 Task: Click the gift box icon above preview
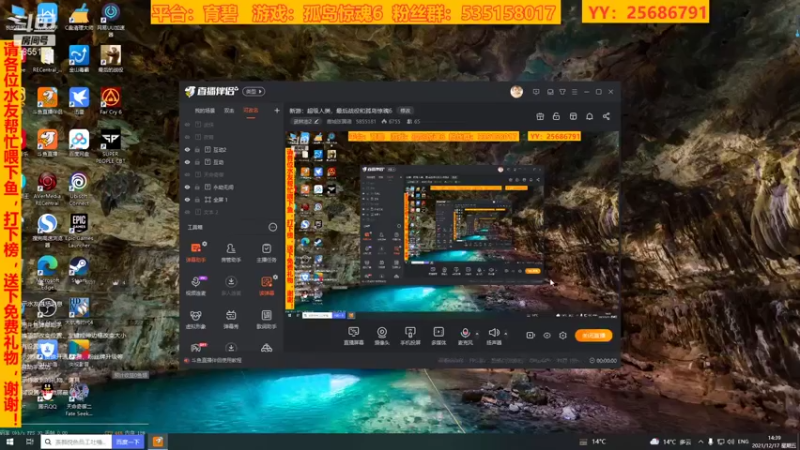click(x=540, y=116)
